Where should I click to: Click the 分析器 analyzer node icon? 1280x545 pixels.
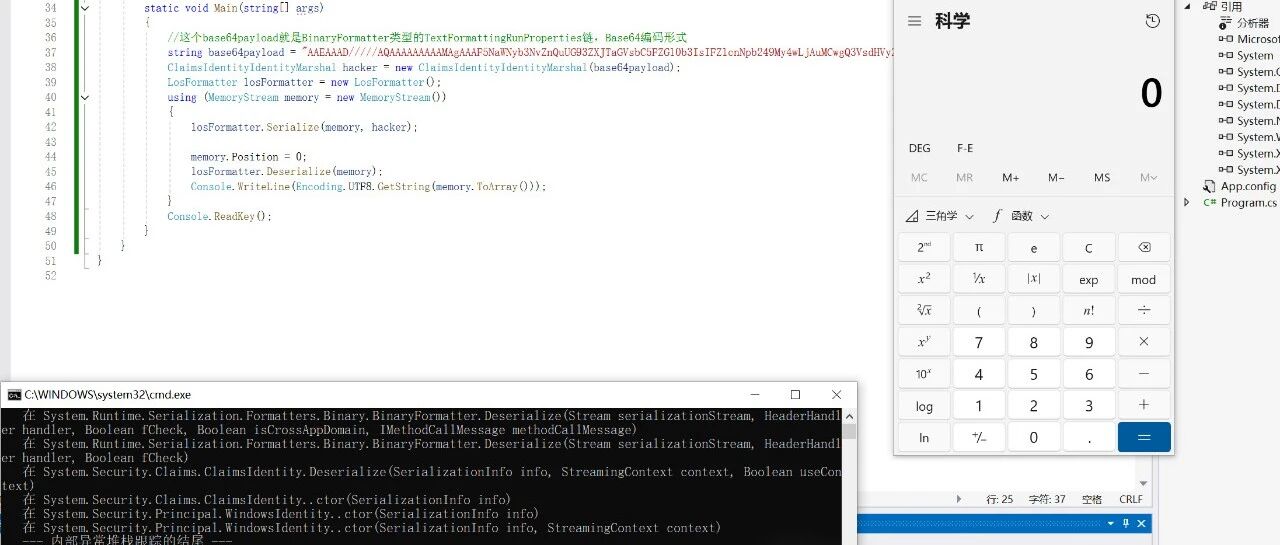[x=1227, y=23]
